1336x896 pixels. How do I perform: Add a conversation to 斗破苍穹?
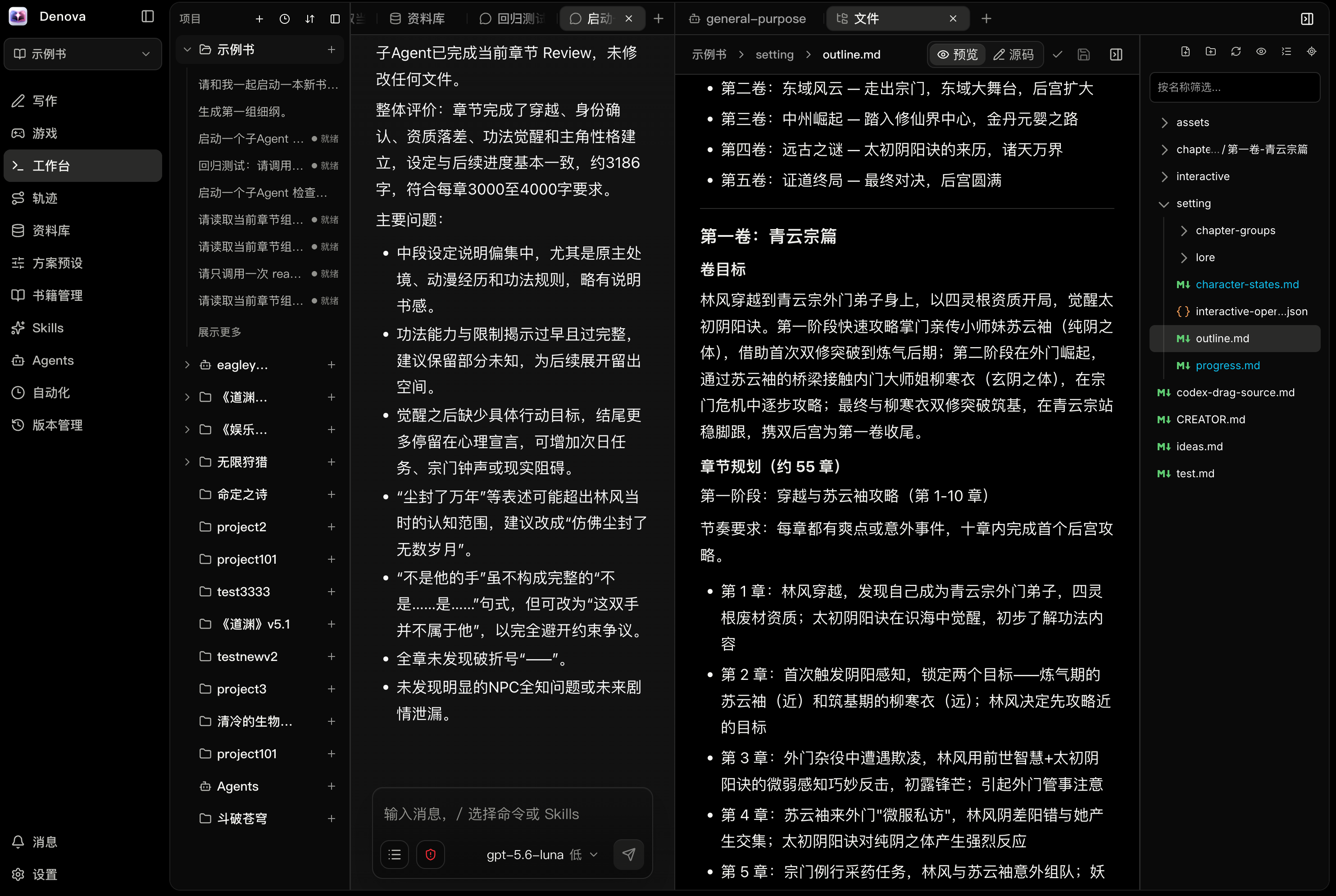click(332, 818)
